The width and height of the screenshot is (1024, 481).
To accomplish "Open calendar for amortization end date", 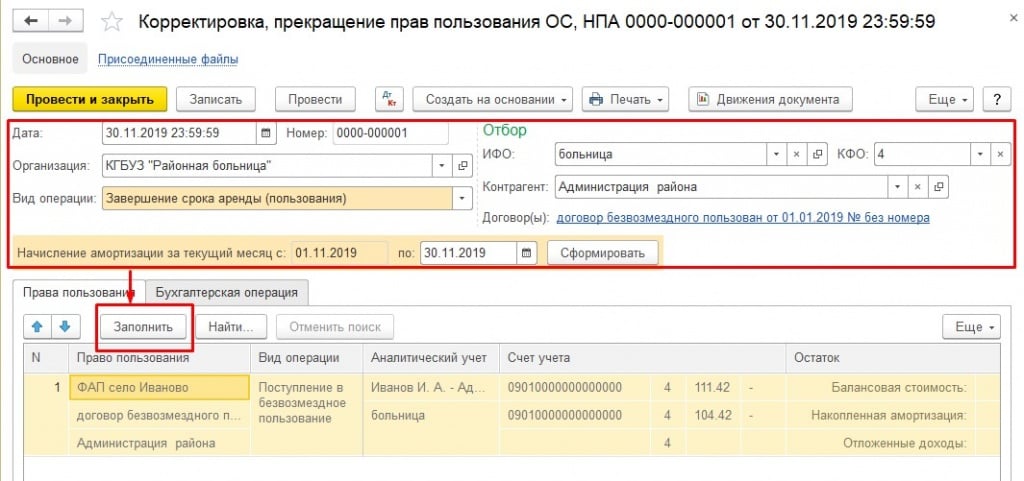I will [x=526, y=253].
